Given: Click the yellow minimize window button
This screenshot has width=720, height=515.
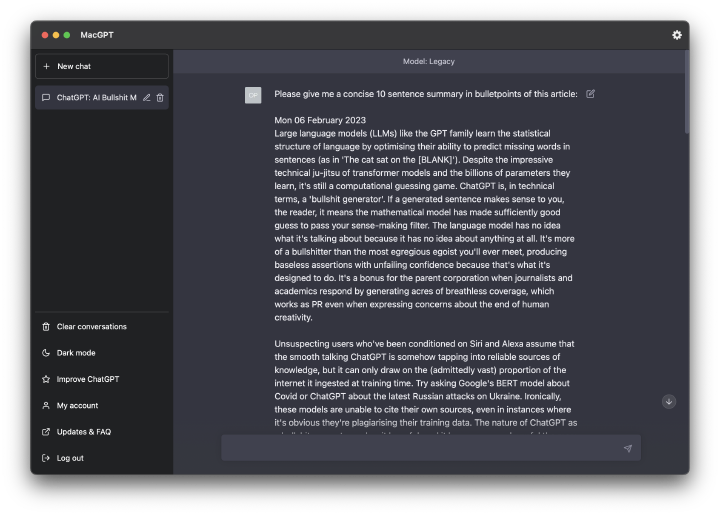Looking at the screenshot, I should [56, 35].
